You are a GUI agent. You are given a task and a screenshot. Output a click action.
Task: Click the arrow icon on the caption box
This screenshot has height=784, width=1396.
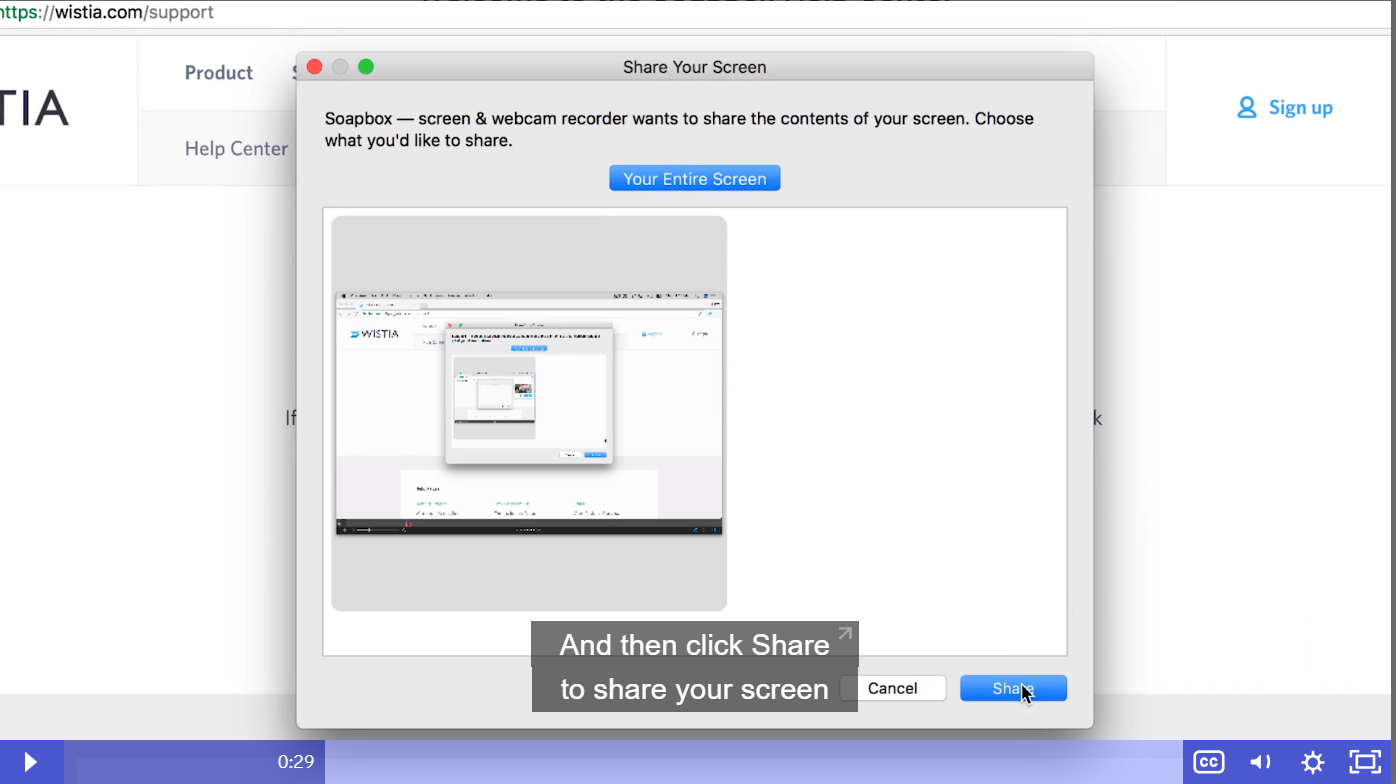pos(845,634)
